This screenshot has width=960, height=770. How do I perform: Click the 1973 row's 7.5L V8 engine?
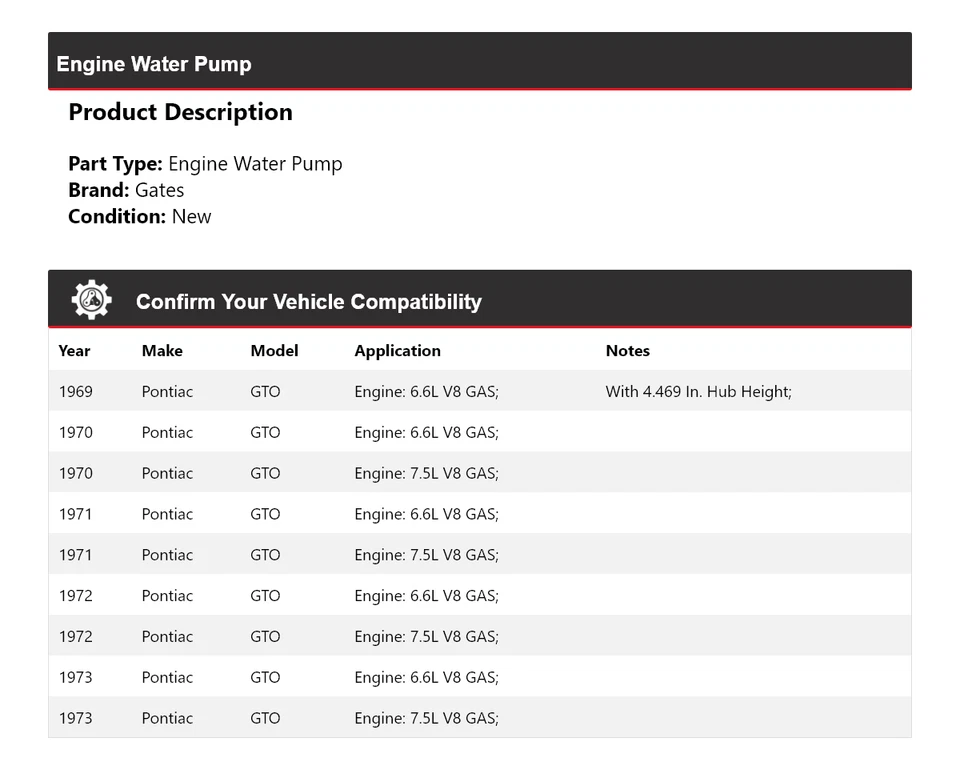click(426, 719)
